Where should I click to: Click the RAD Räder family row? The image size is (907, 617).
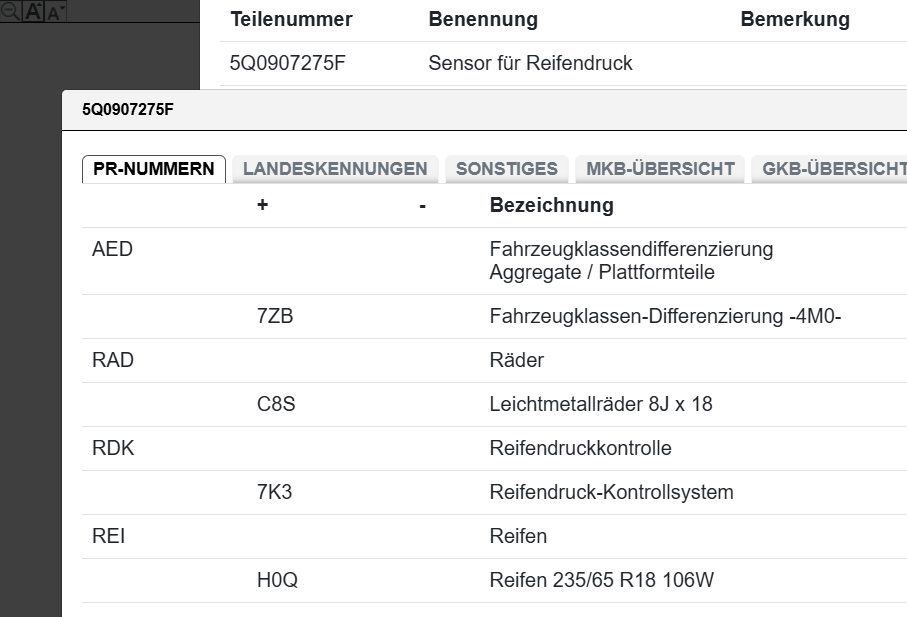click(112, 360)
